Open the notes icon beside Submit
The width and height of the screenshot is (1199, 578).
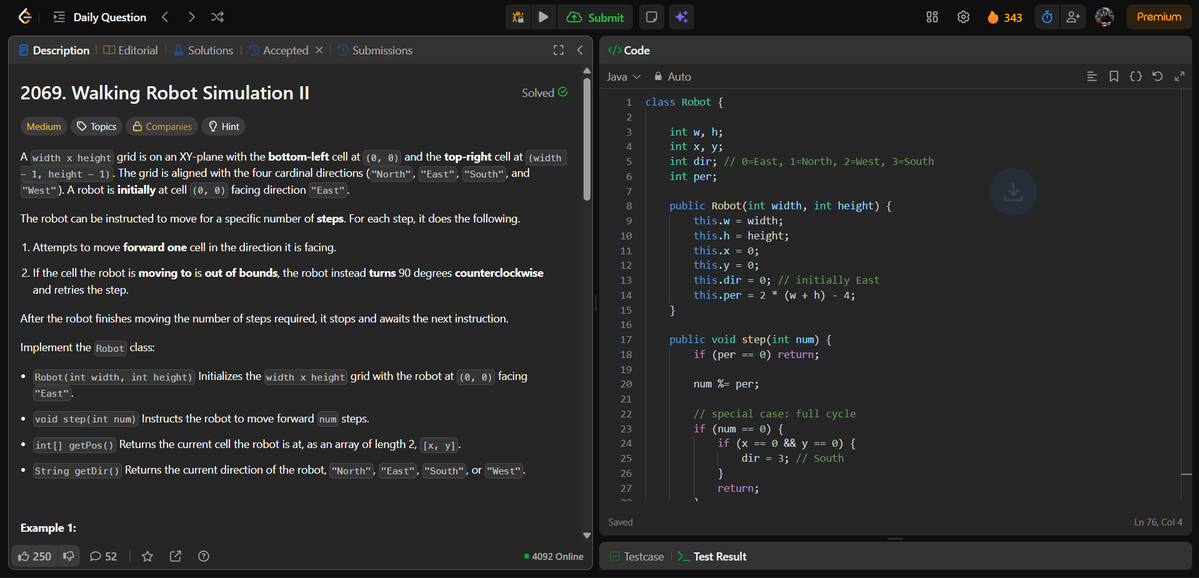(651, 17)
